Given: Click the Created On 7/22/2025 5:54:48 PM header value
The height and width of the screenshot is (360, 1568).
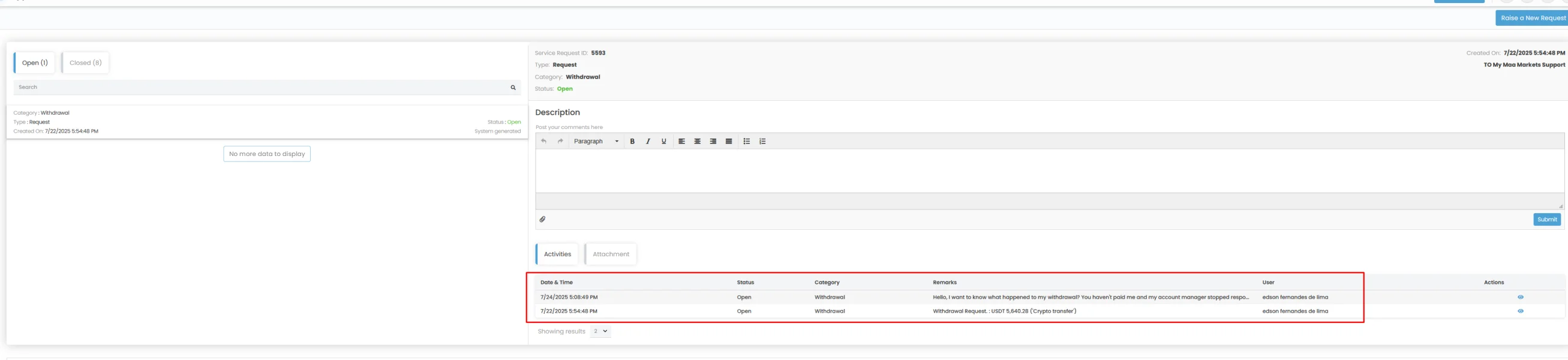Looking at the screenshot, I should tap(1533, 53).
